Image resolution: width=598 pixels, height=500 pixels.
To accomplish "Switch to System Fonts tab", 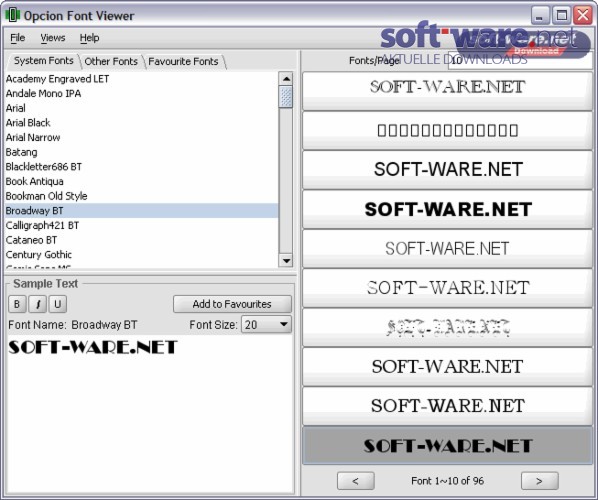I will [43, 61].
